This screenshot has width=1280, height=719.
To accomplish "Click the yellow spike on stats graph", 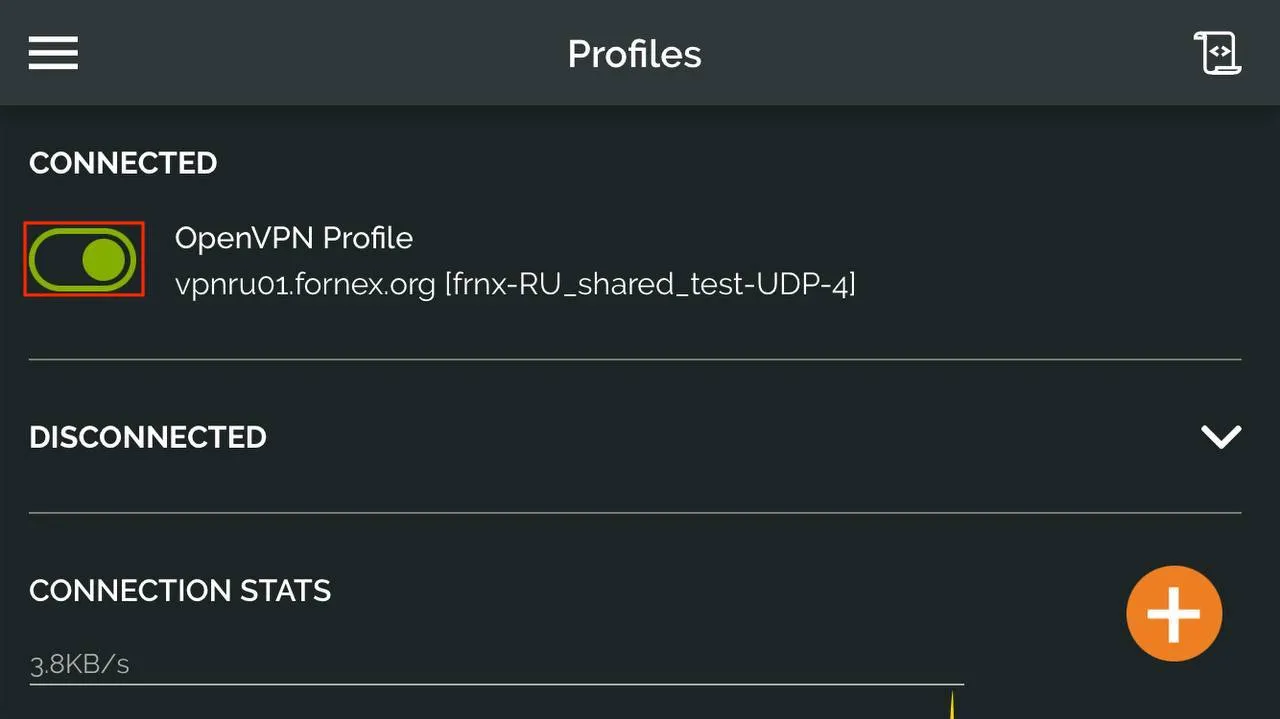I will pos(952,705).
